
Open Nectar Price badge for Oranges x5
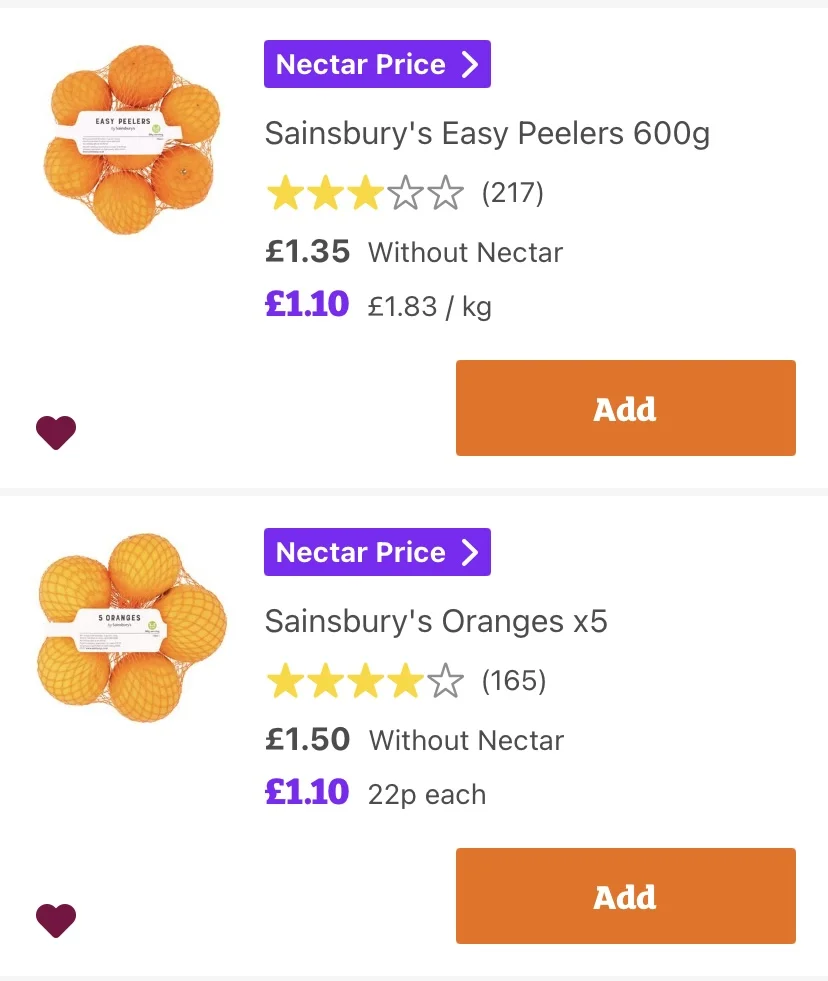(377, 552)
